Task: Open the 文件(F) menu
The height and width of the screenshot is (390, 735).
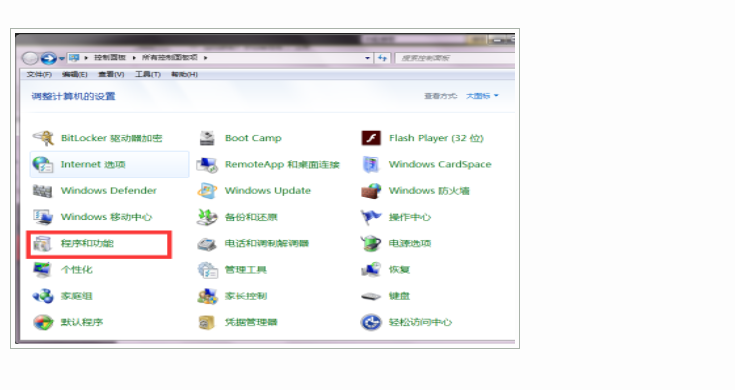Action: [x=39, y=75]
